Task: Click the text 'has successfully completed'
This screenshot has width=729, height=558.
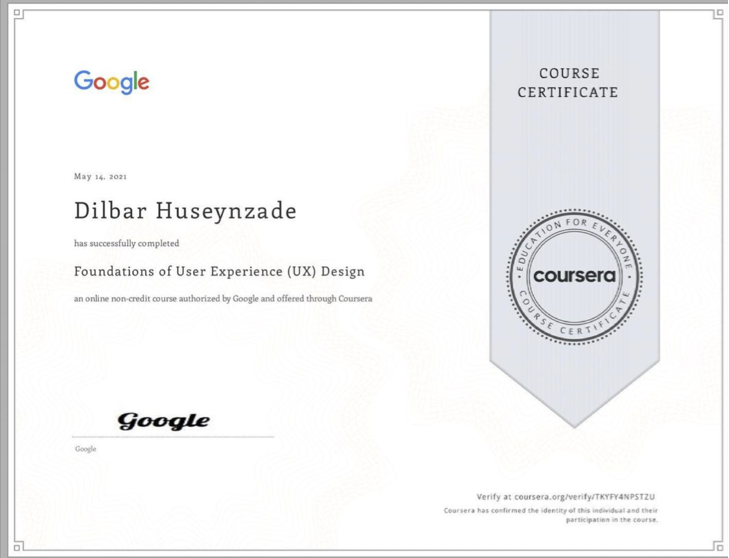Action: click(x=126, y=243)
